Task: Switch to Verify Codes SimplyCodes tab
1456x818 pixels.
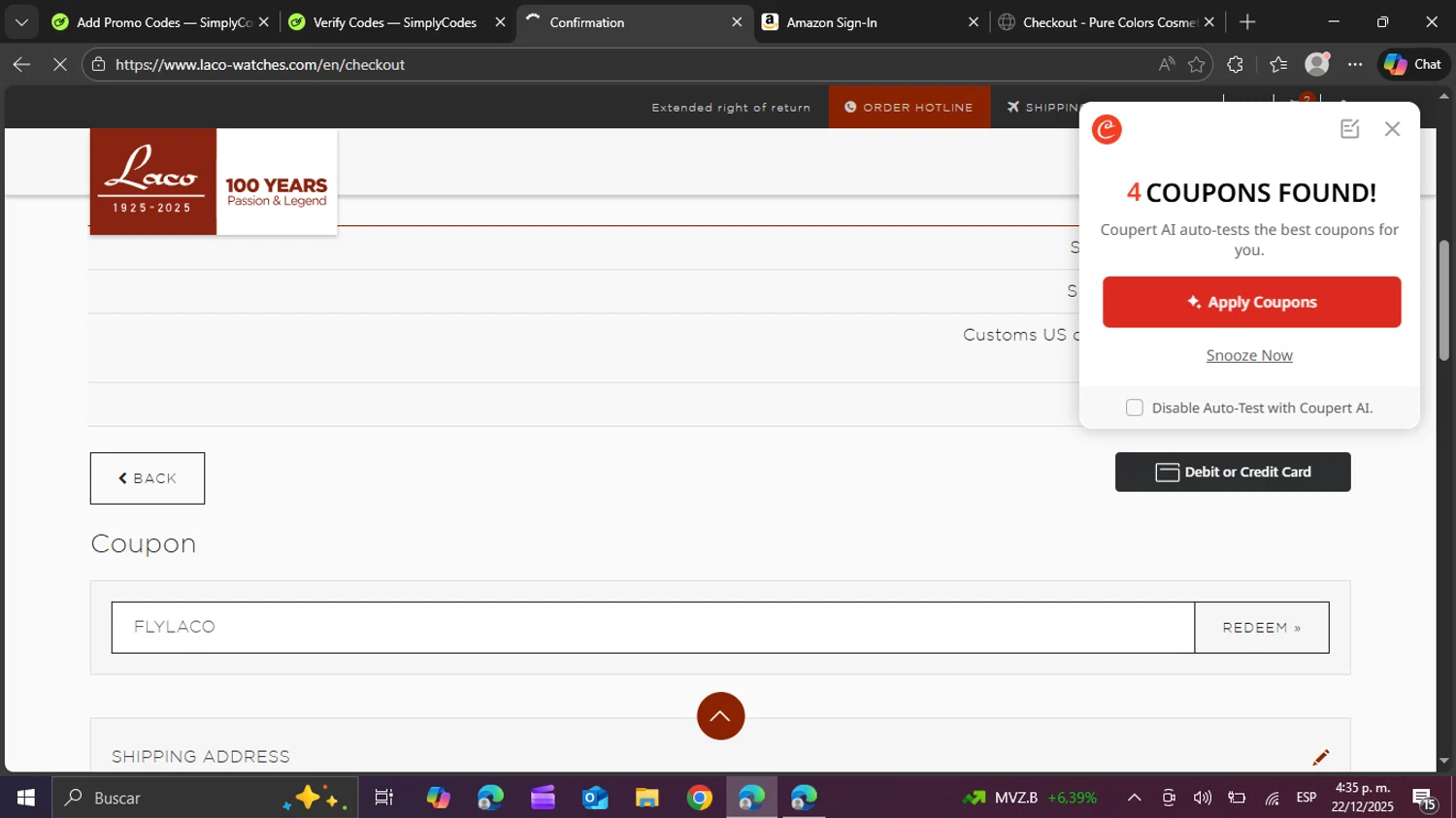Action: pos(397,22)
